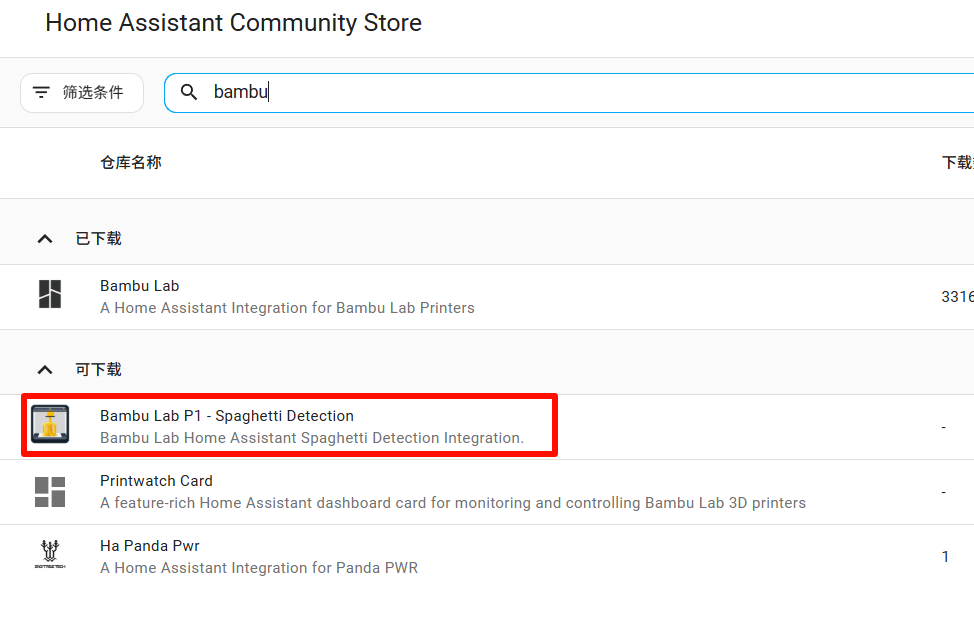974x627 pixels.
Task: Sort by the 下载 column header
Action: [956, 162]
